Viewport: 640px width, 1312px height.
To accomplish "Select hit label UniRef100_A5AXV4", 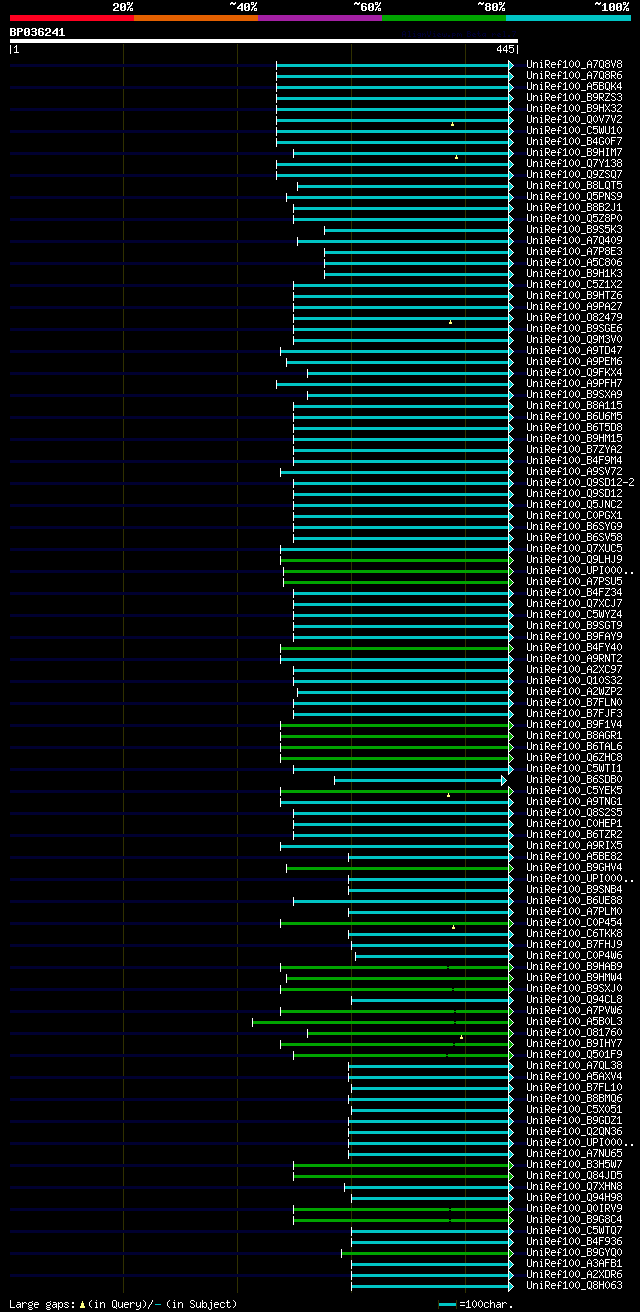I will tap(574, 1077).
